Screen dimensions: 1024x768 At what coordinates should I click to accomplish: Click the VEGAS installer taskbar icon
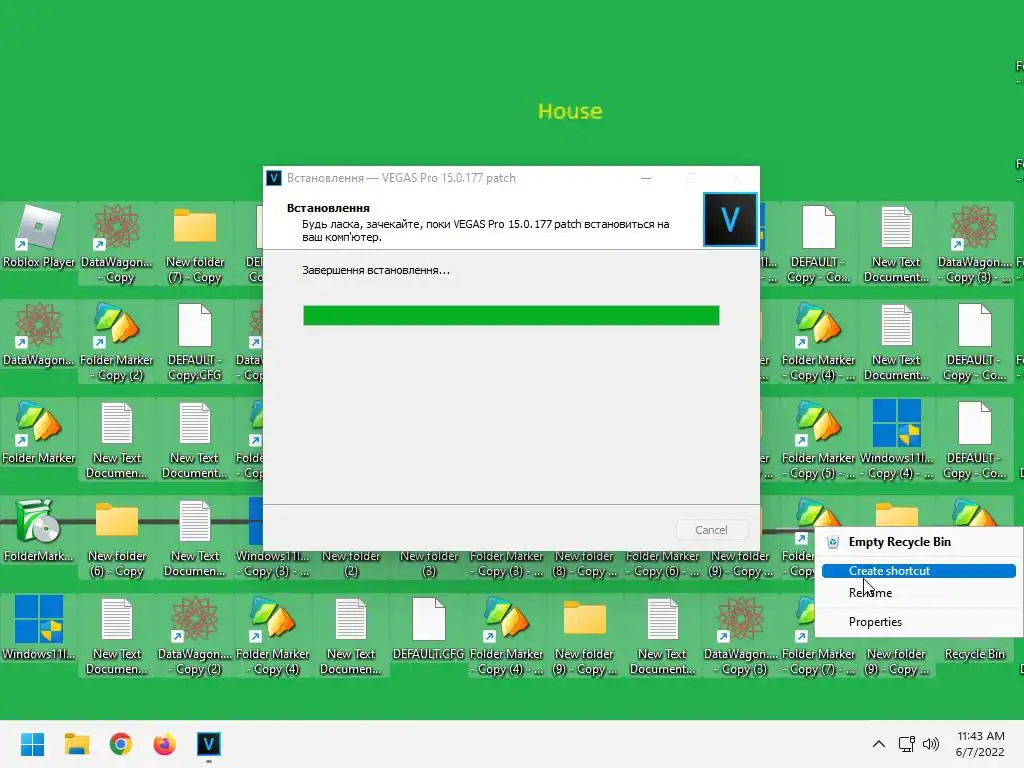click(x=208, y=744)
